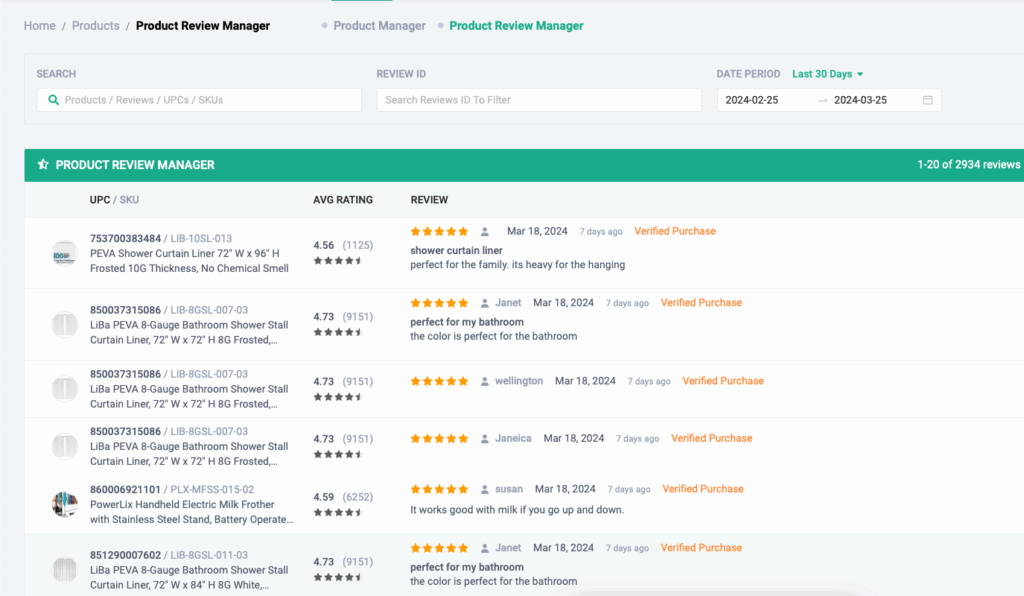Image resolution: width=1024 pixels, height=596 pixels.
Task: Click average rating stars for PowerLix Milk Frother
Action: click(x=337, y=512)
